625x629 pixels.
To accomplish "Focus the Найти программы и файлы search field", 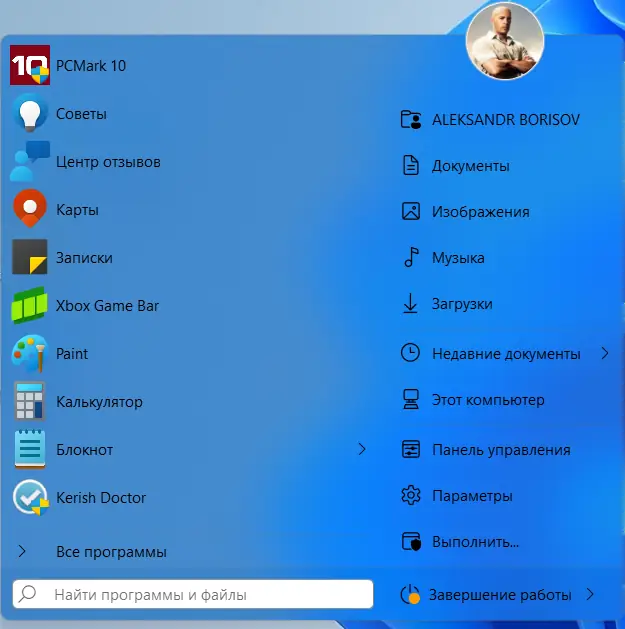I will [x=193, y=594].
